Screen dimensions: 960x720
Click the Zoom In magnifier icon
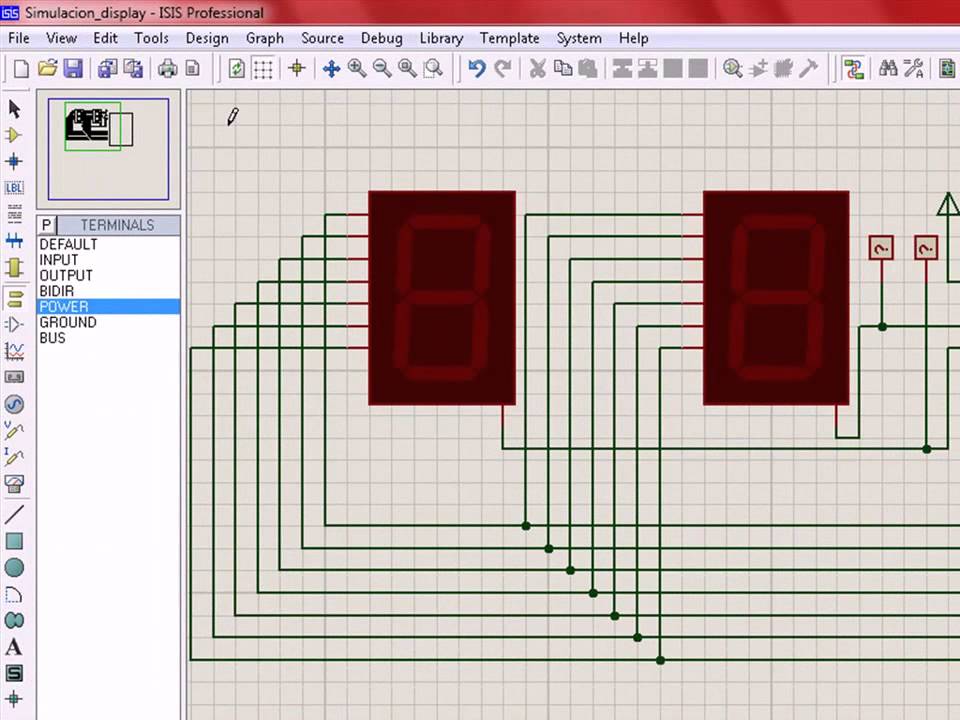pyautogui.click(x=357, y=68)
